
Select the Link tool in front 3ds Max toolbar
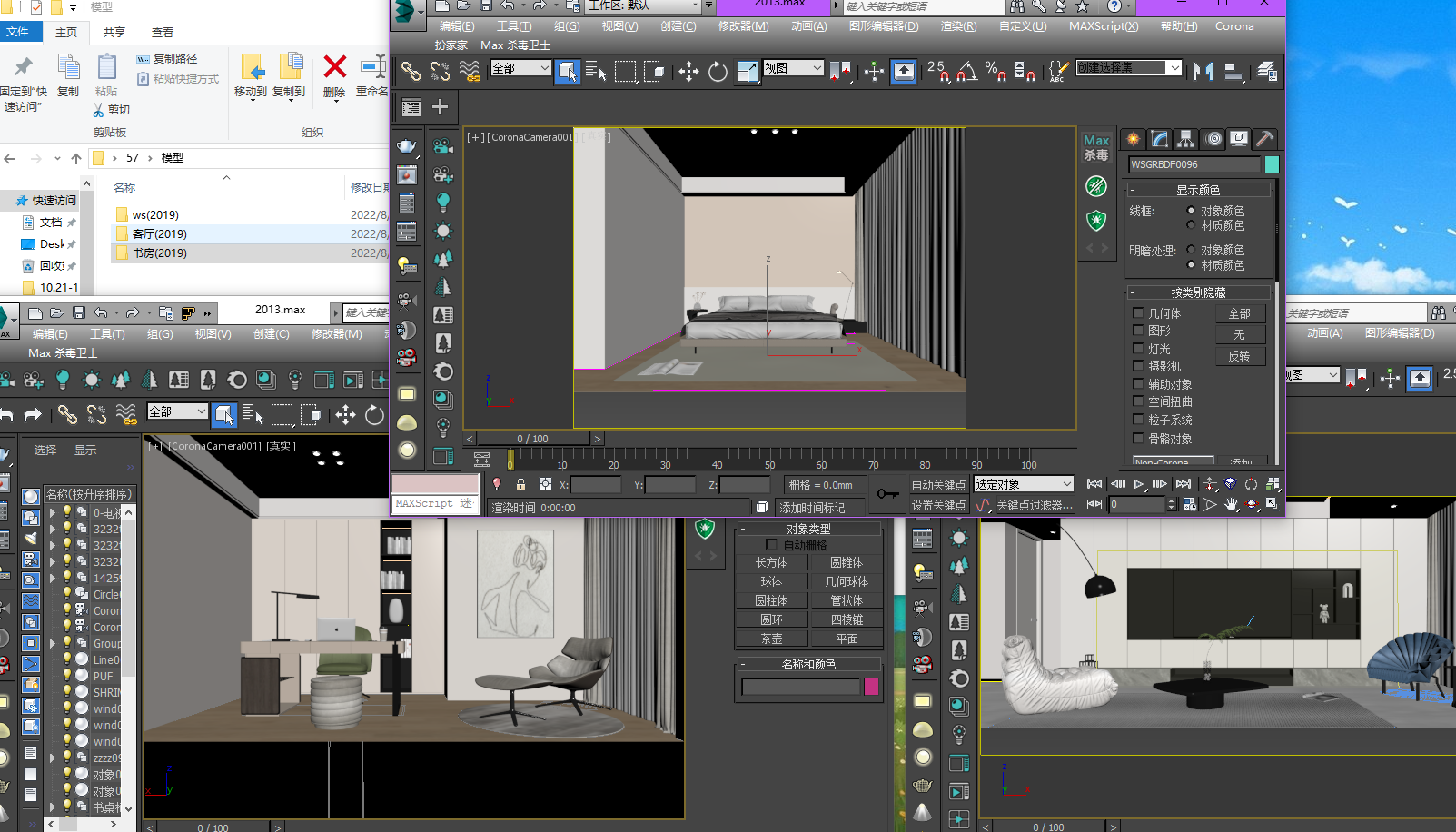point(411,71)
